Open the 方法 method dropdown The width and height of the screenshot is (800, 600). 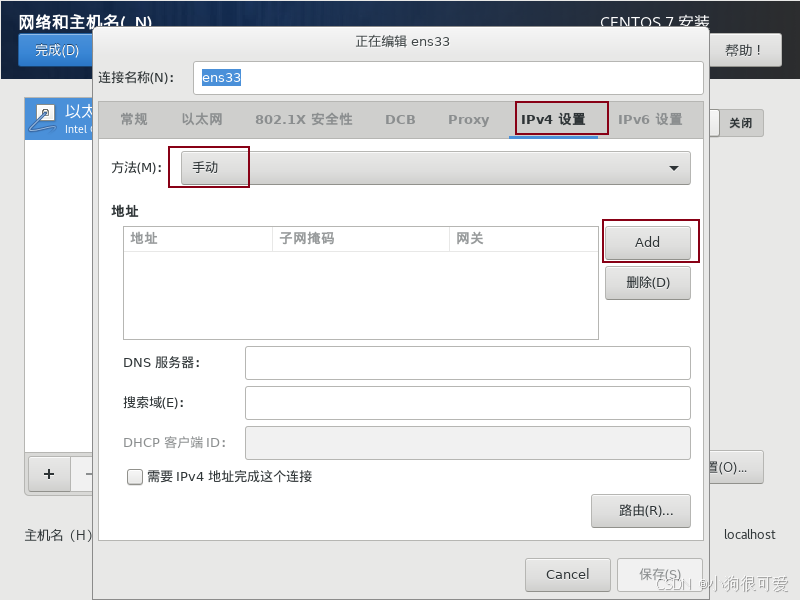point(436,168)
